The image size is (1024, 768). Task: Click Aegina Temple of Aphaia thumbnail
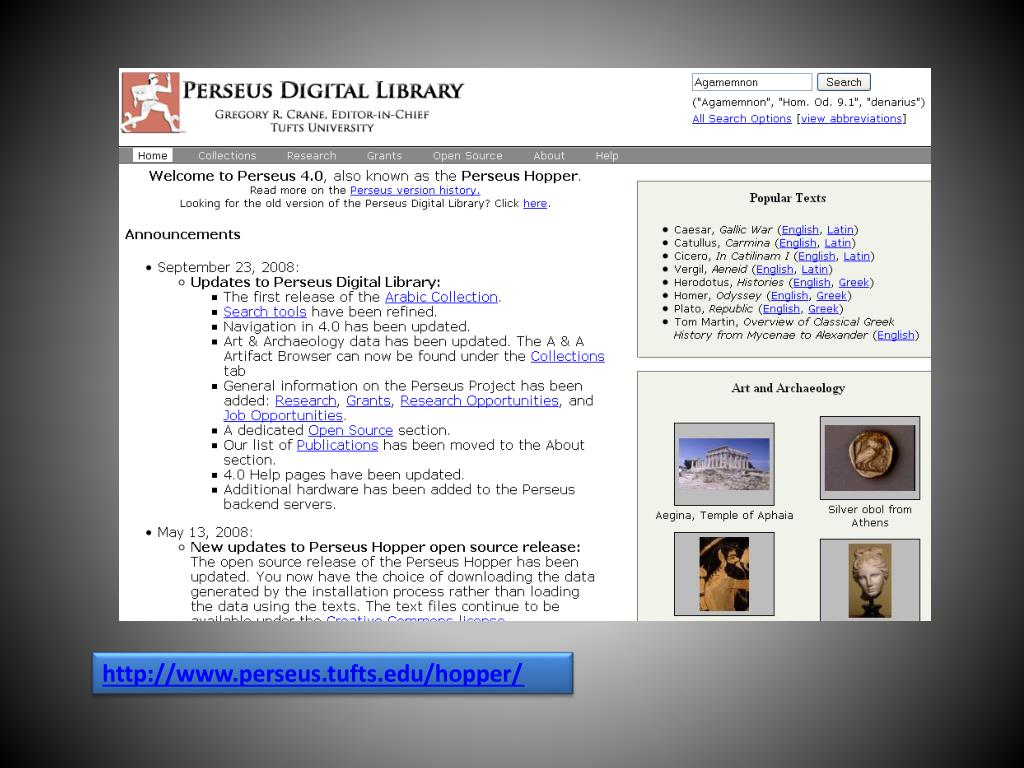tap(724, 464)
